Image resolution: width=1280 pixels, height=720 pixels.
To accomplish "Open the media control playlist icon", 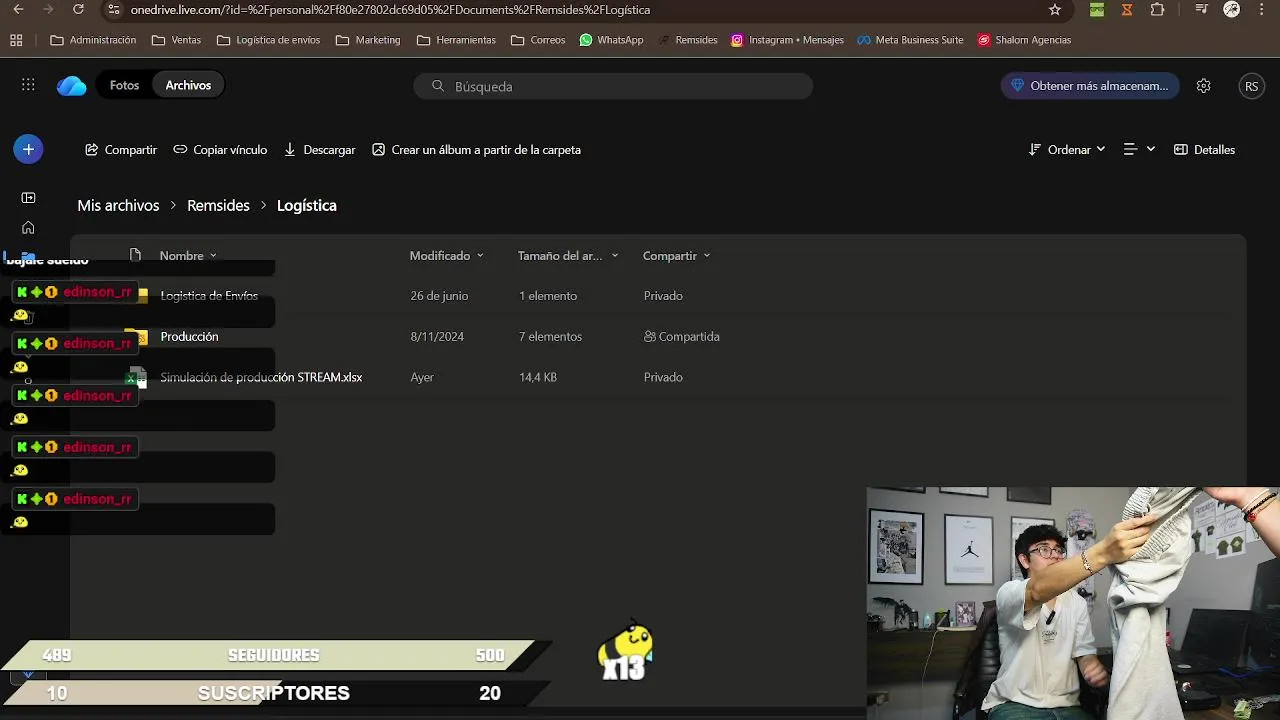I will pyautogui.click(x=1202, y=10).
